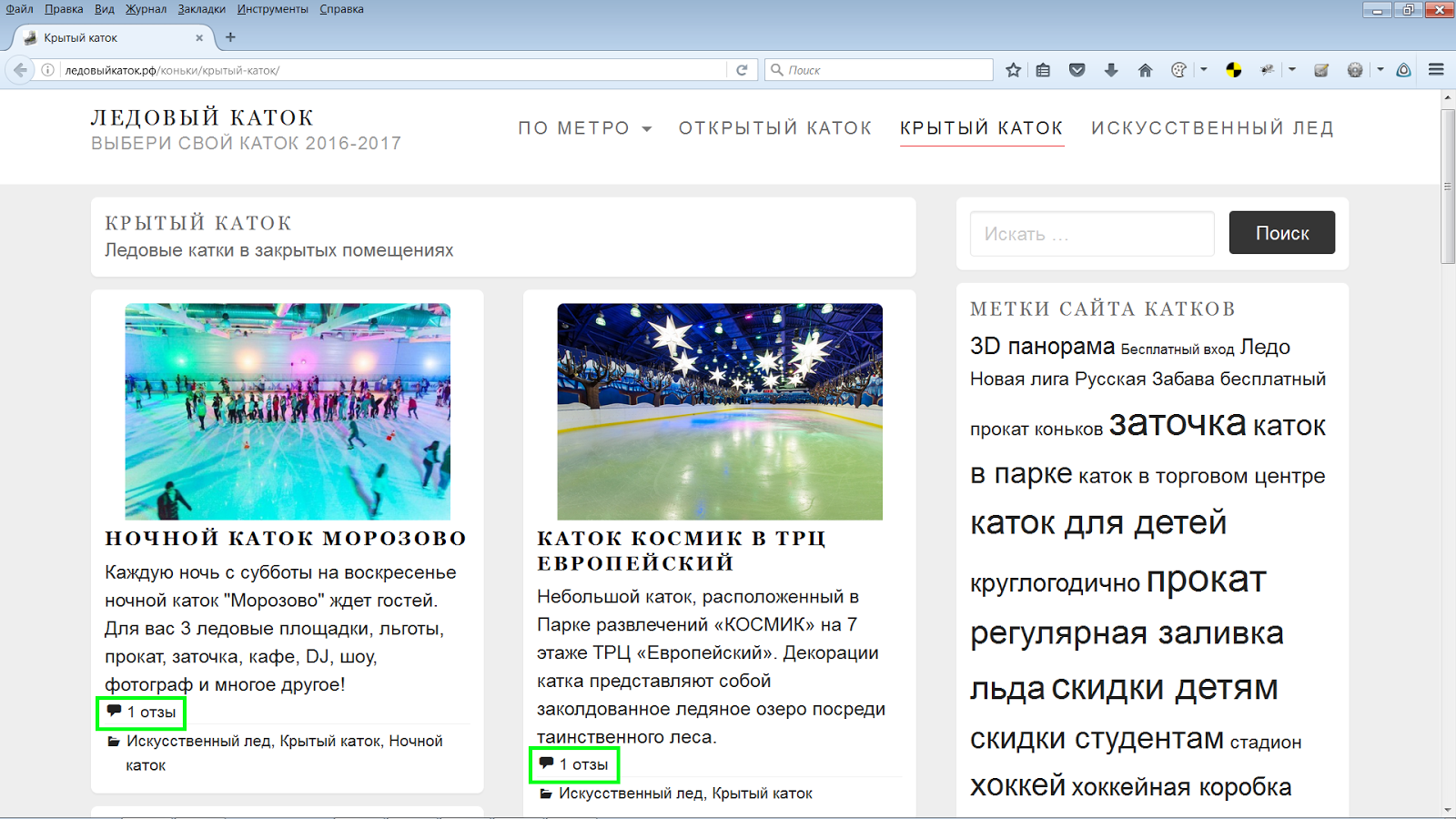Open 1 отзыв link under Морозово post
The width and height of the screenshot is (1456, 819).
coord(151,712)
